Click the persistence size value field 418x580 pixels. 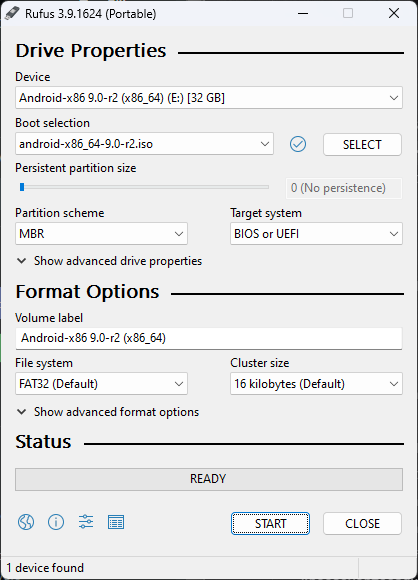coord(344,188)
